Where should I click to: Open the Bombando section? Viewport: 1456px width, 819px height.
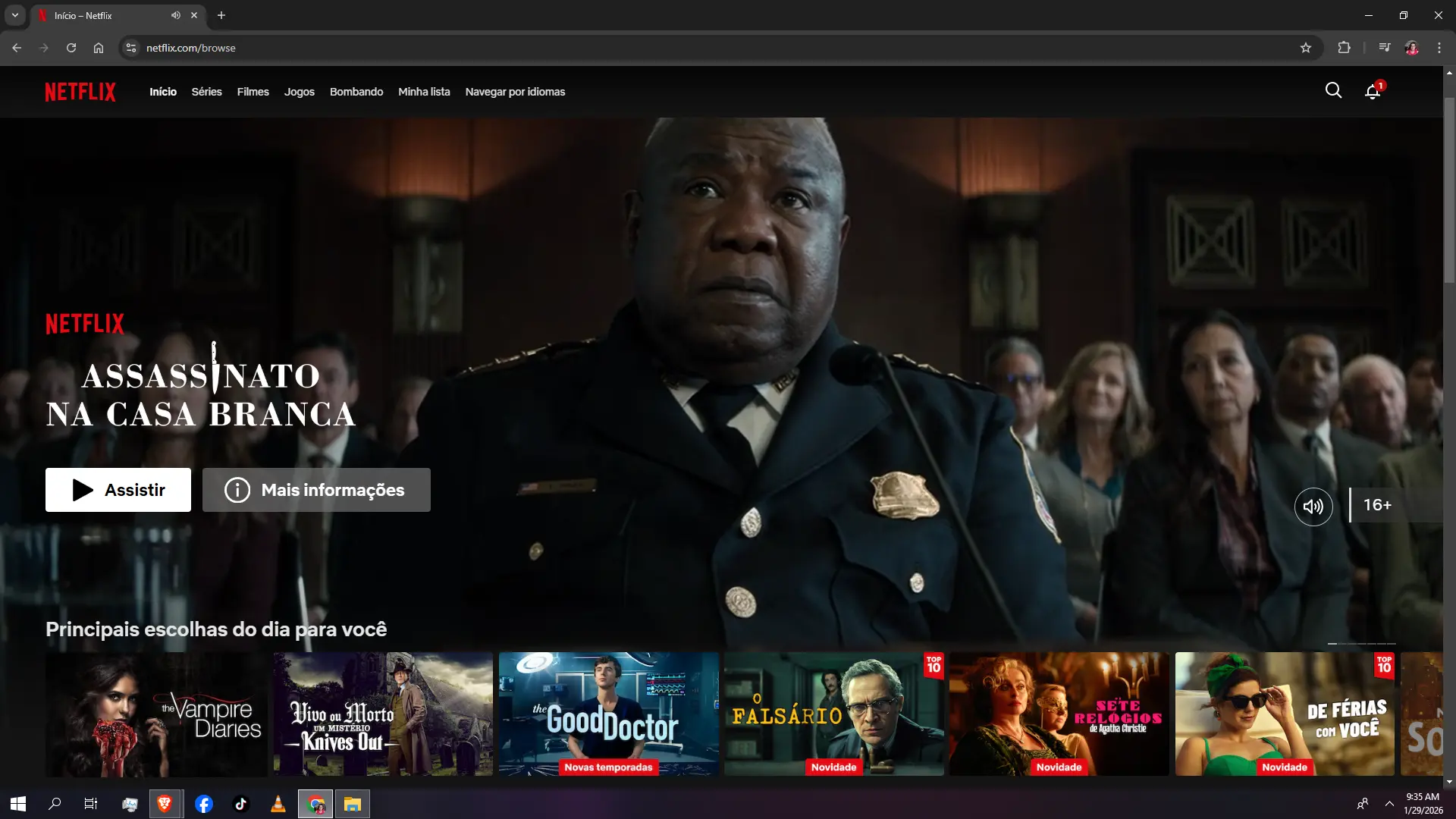coord(356,92)
